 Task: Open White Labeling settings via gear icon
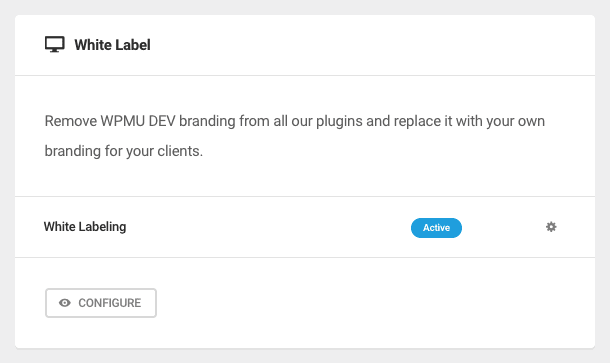click(x=551, y=227)
